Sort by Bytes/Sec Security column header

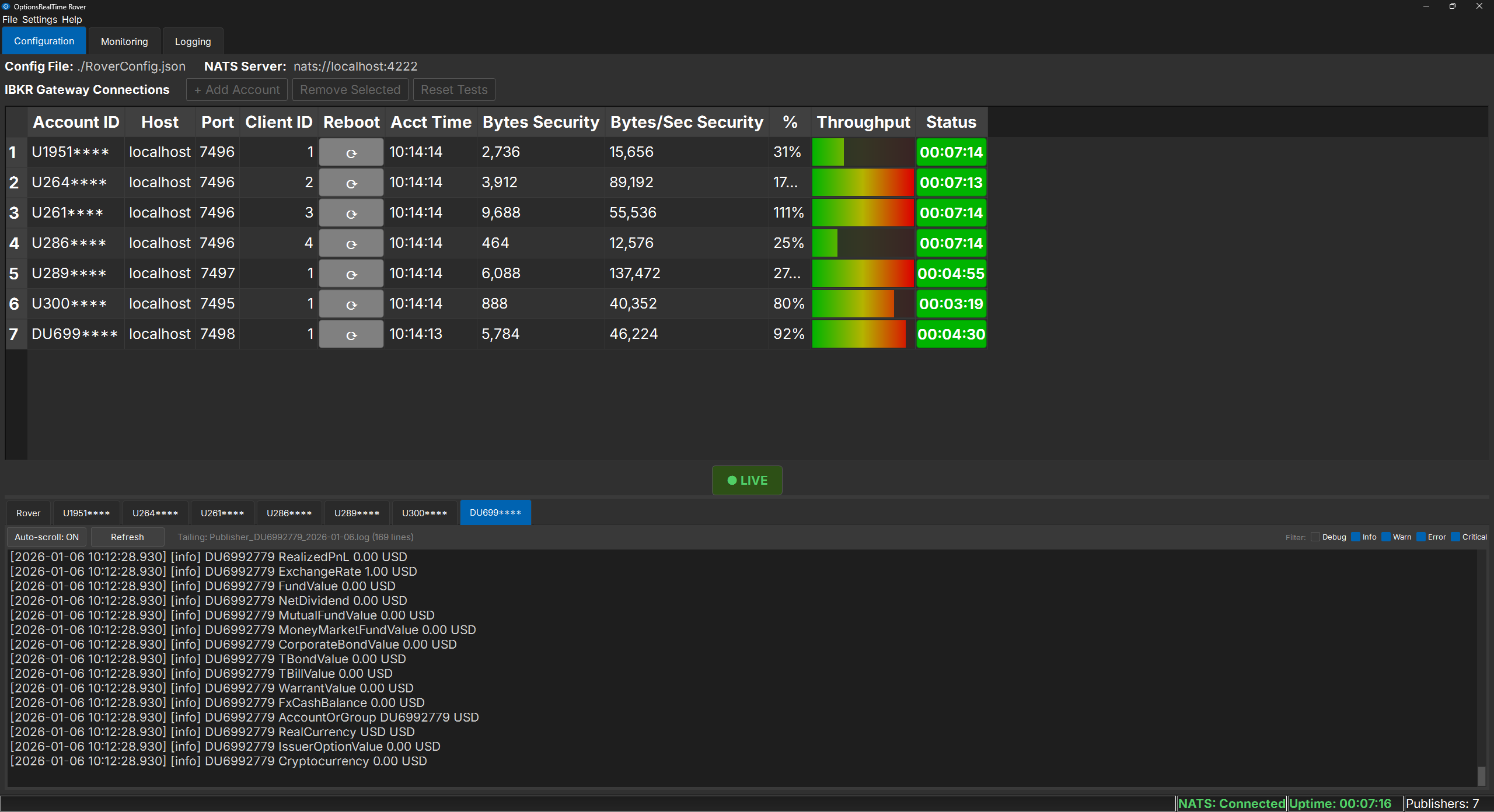pos(686,123)
